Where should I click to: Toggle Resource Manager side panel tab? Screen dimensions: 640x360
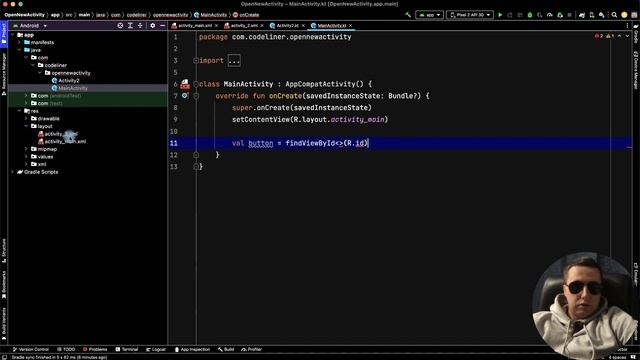(x=4, y=73)
